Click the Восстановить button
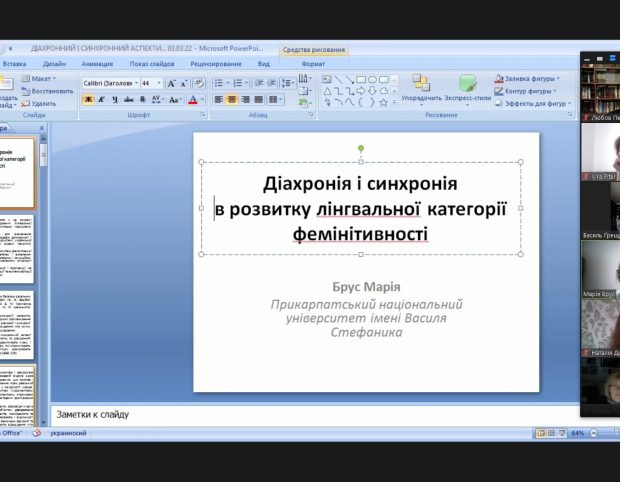Screen dimensions: 620x482 coord(47,91)
